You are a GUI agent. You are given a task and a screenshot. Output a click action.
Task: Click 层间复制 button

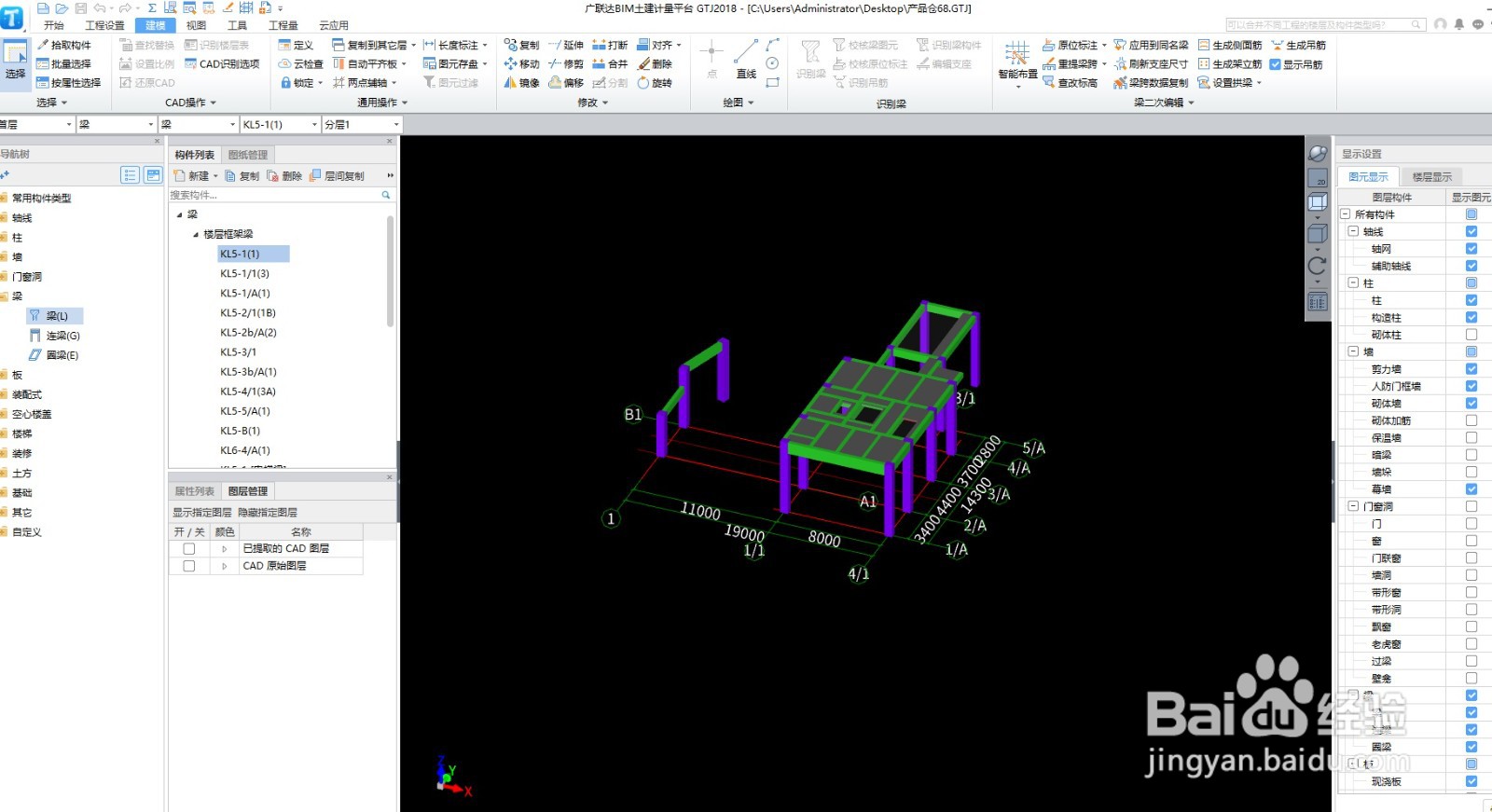coord(338,175)
